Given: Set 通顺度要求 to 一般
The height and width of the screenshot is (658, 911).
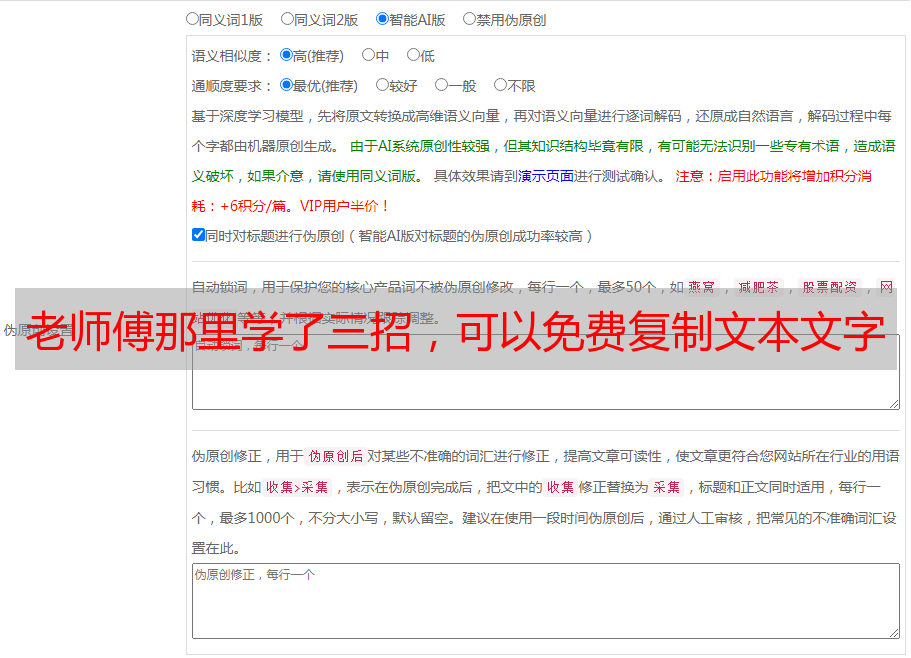Looking at the screenshot, I should 442,85.
